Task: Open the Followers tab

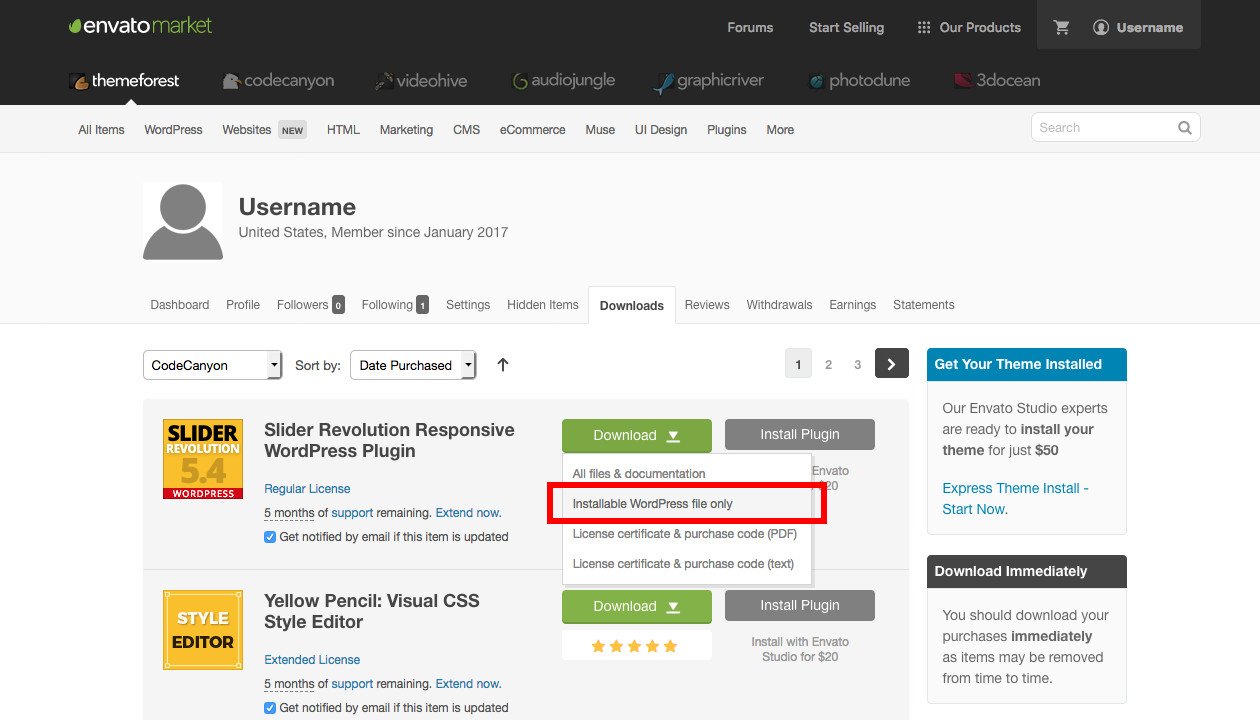Action: (x=310, y=305)
